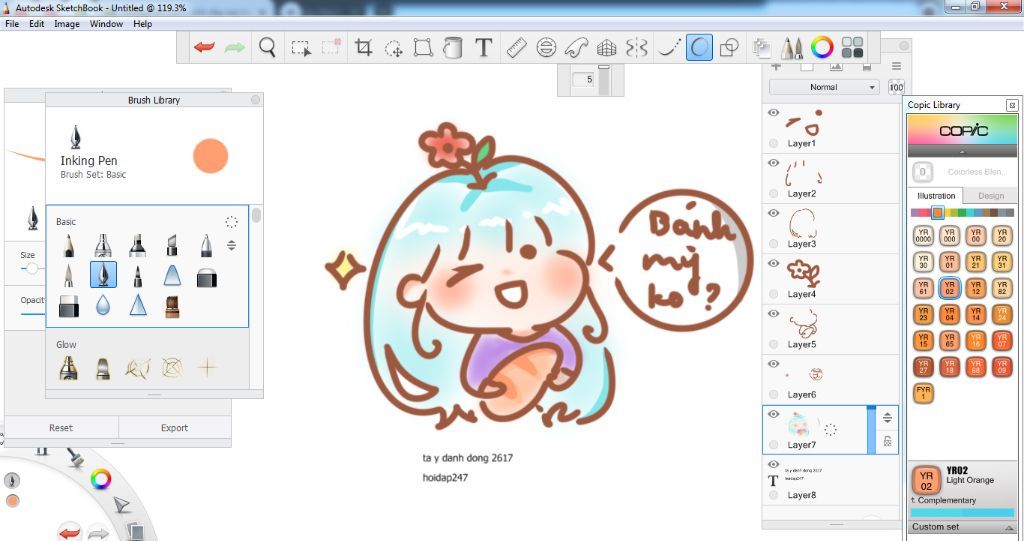Viewport: 1024px width, 541px height.
Task: Hide Layer3 using its eye icon
Action: 774,213
